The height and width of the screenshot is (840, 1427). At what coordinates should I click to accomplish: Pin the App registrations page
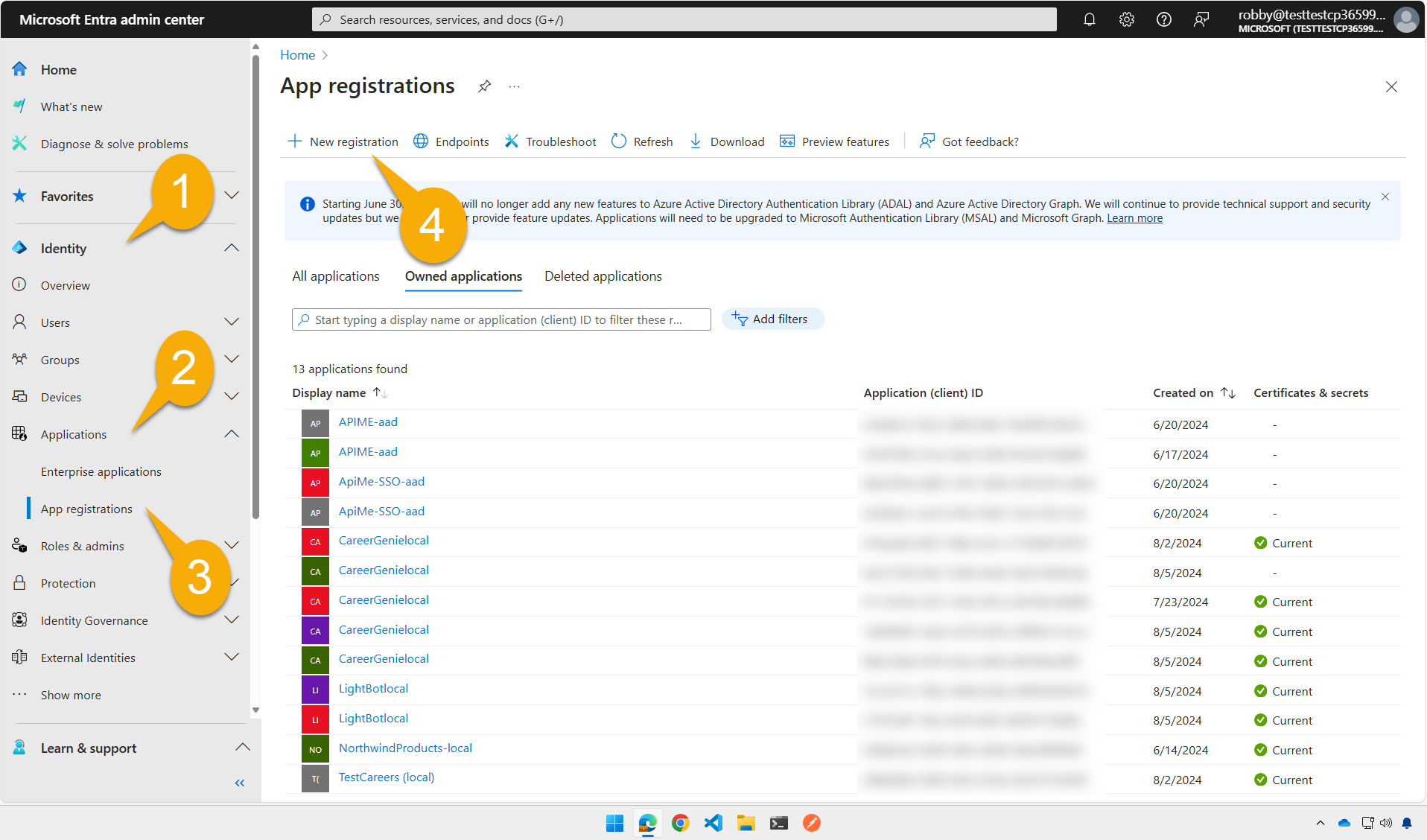[x=485, y=86]
